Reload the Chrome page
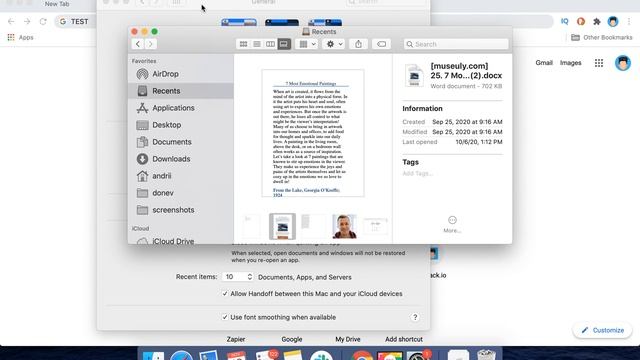The image size is (640, 360). click(43, 22)
